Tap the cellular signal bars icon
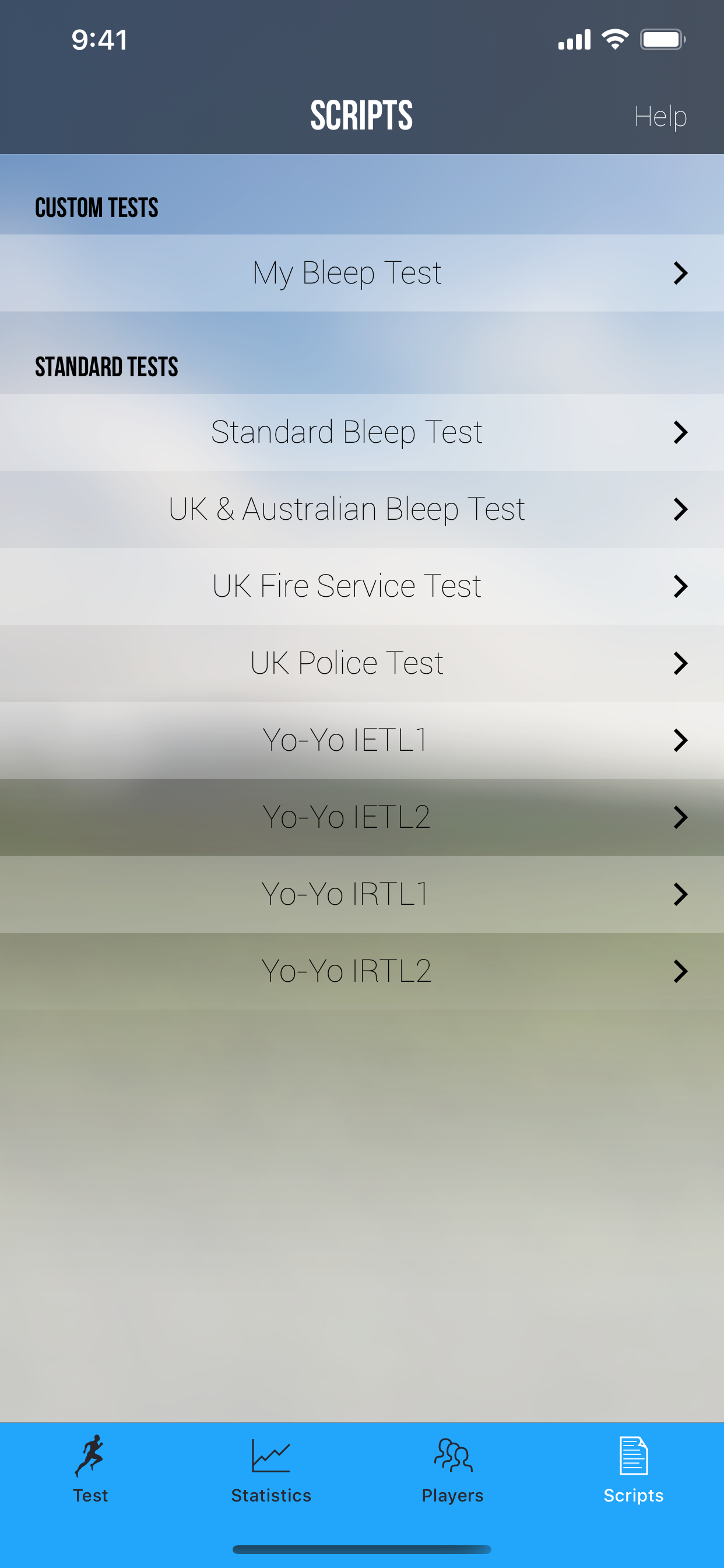 coord(574,40)
